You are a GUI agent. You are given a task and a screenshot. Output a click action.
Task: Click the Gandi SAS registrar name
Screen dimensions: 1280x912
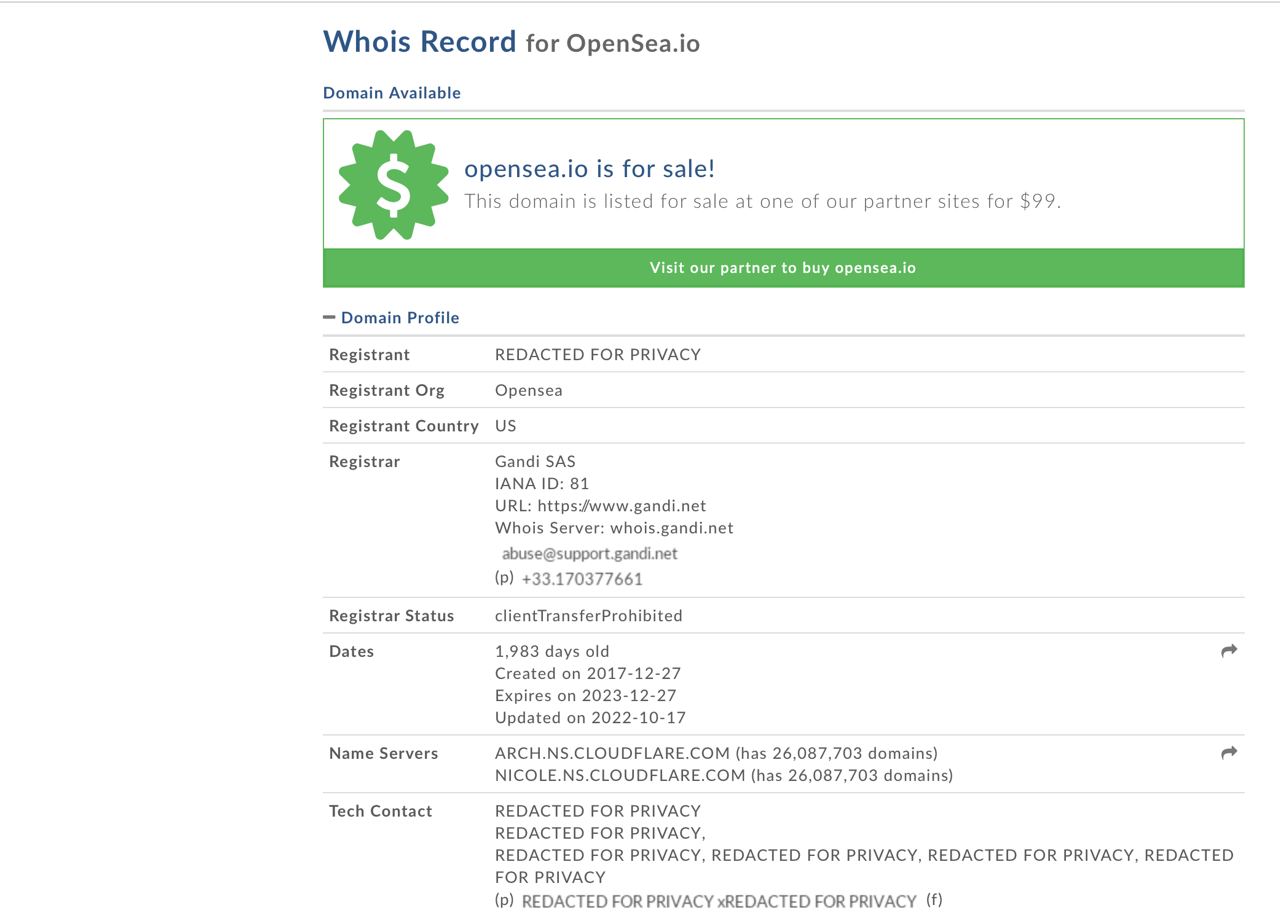click(535, 462)
